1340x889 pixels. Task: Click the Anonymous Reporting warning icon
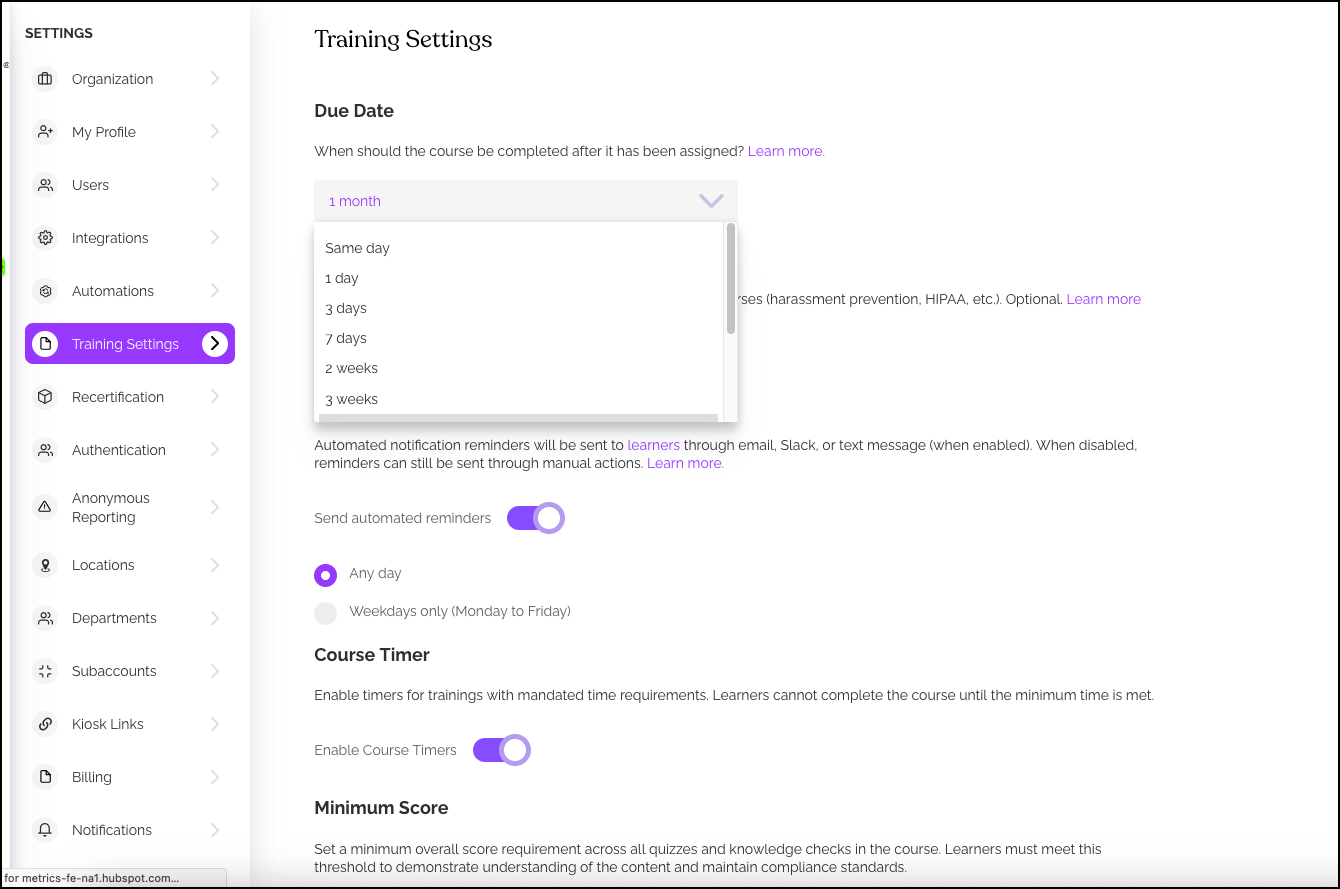coord(45,507)
